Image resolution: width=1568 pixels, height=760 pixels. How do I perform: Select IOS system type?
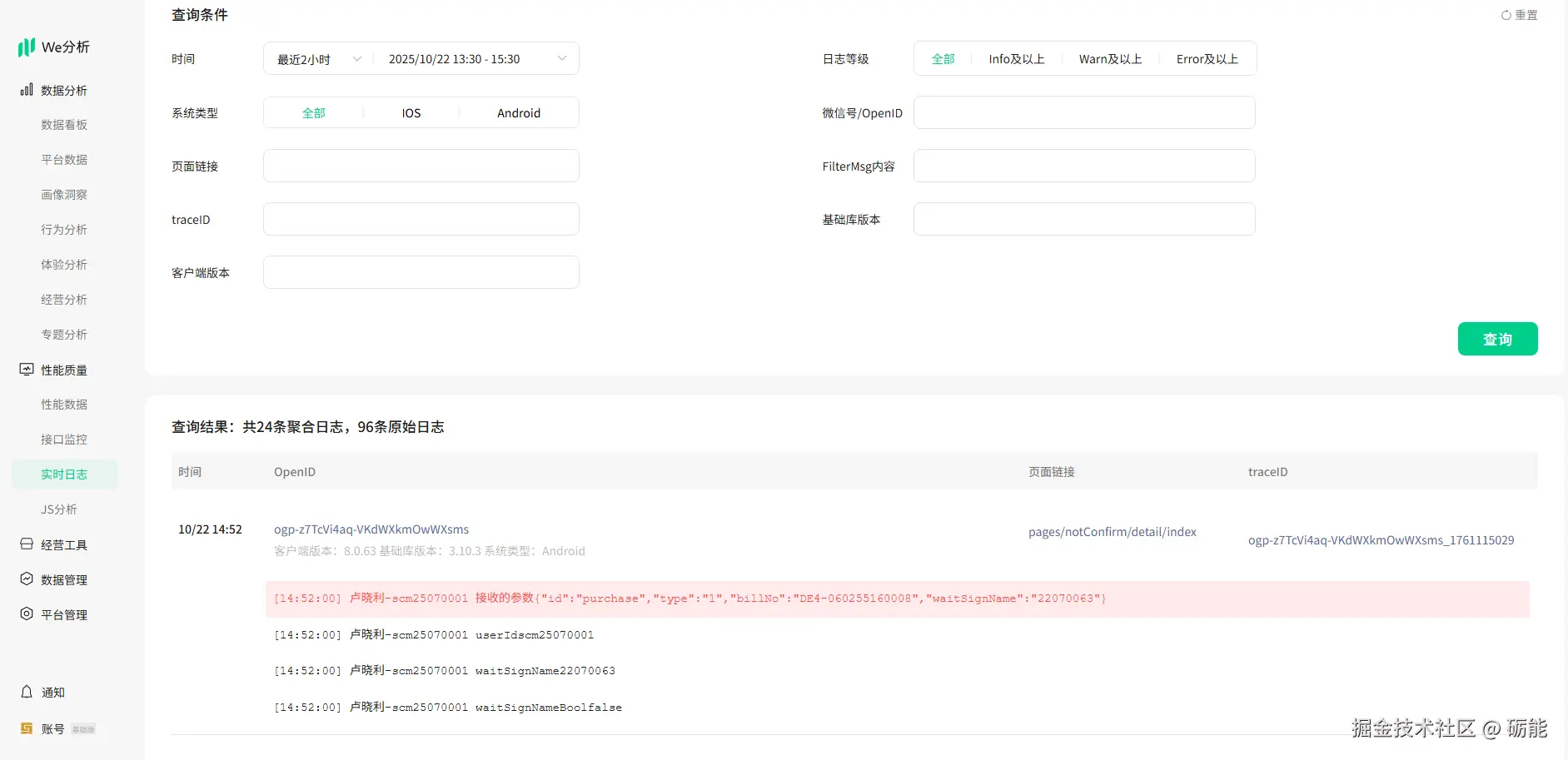click(411, 113)
